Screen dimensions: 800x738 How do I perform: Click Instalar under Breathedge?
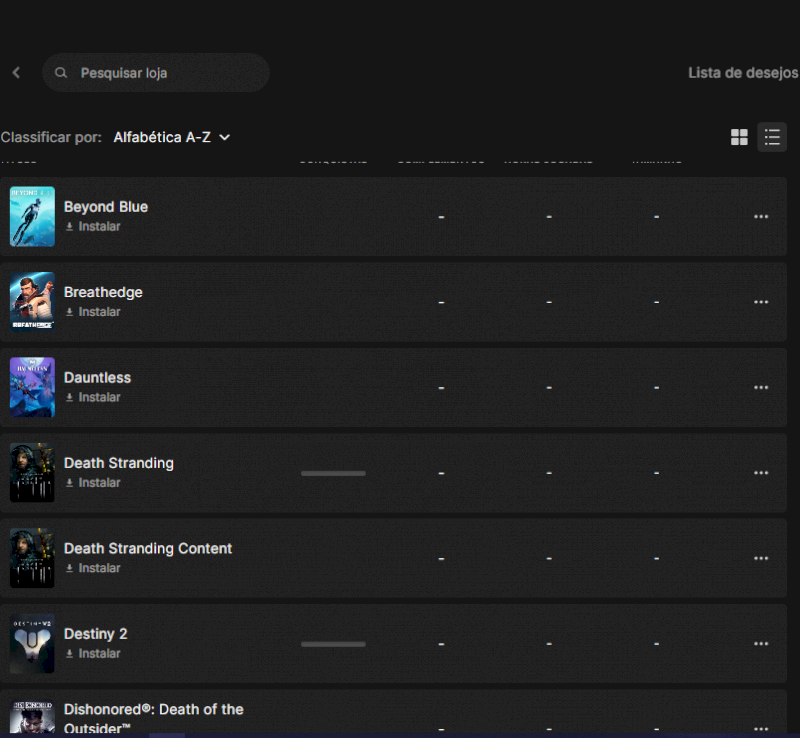click(93, 311)
